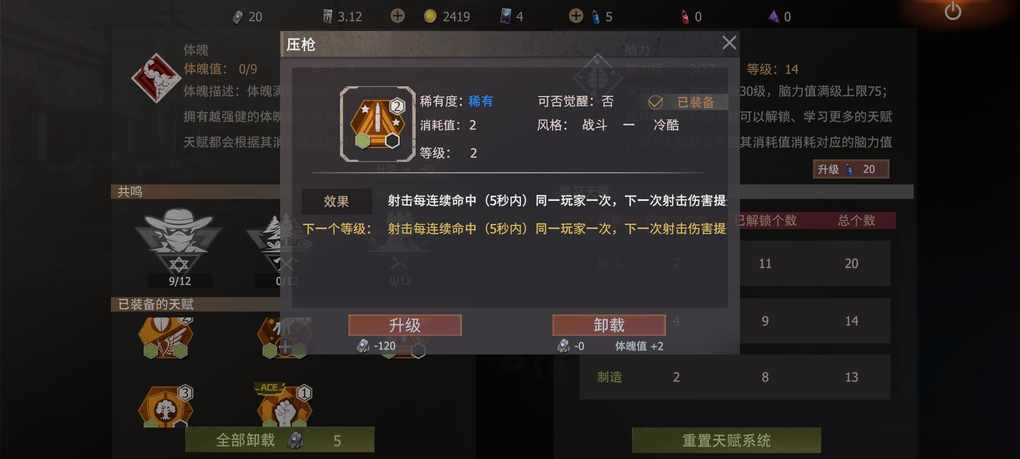Click the 卸载 unload button
The height and width of the screenshot is (459, 1020).
click(x=609, y=325)
